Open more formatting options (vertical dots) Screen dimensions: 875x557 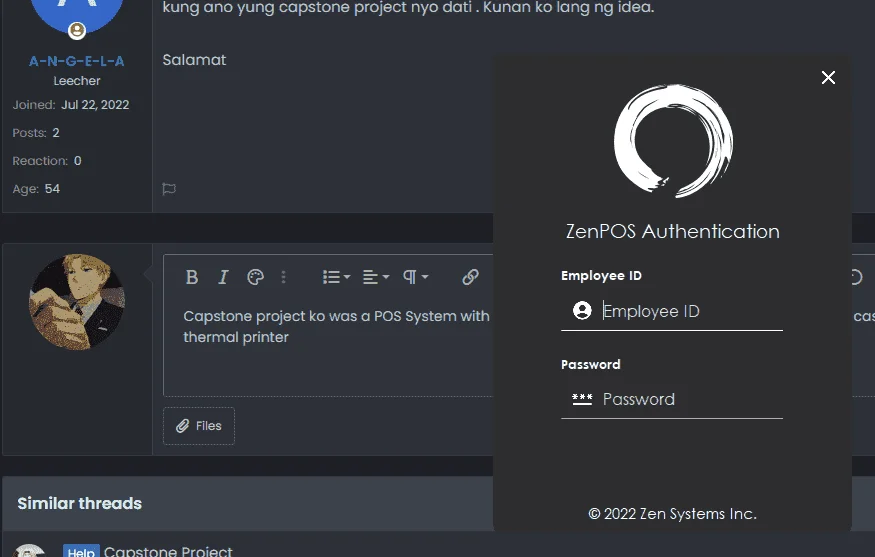coord(283,277)
